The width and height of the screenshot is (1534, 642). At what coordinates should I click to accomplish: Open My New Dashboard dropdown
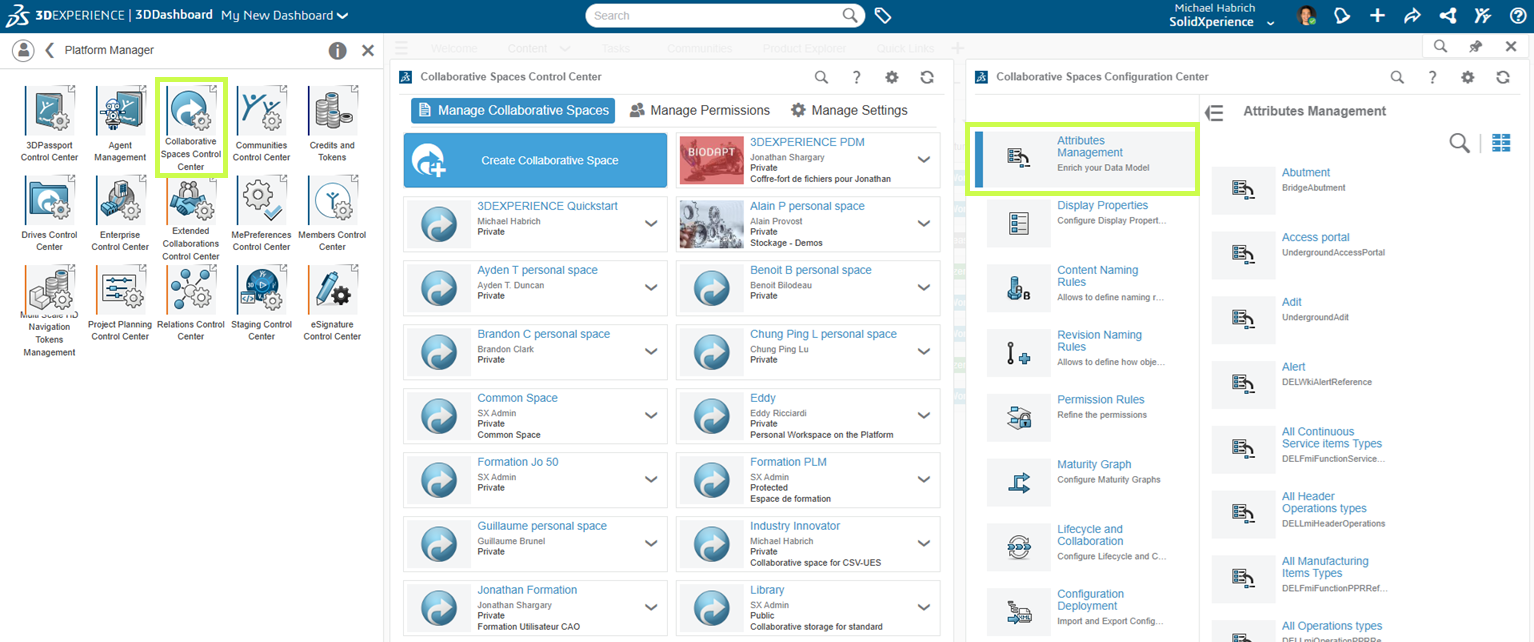[285, 16]
